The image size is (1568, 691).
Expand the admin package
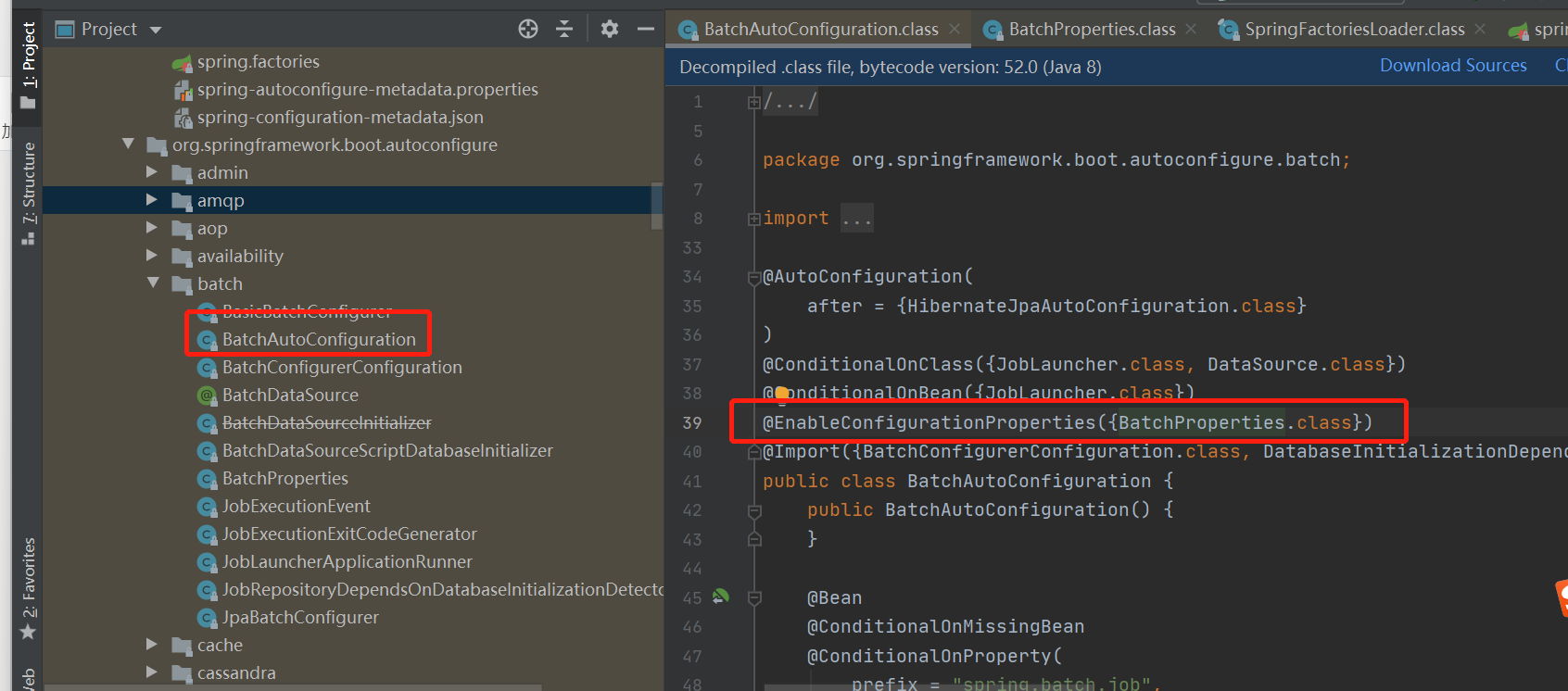coord(152,172)
